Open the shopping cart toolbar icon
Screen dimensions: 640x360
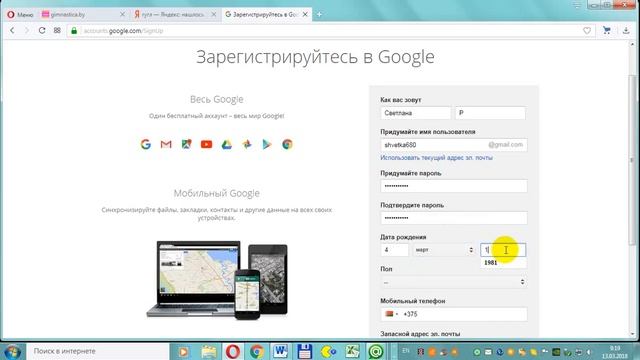[607, 31]
